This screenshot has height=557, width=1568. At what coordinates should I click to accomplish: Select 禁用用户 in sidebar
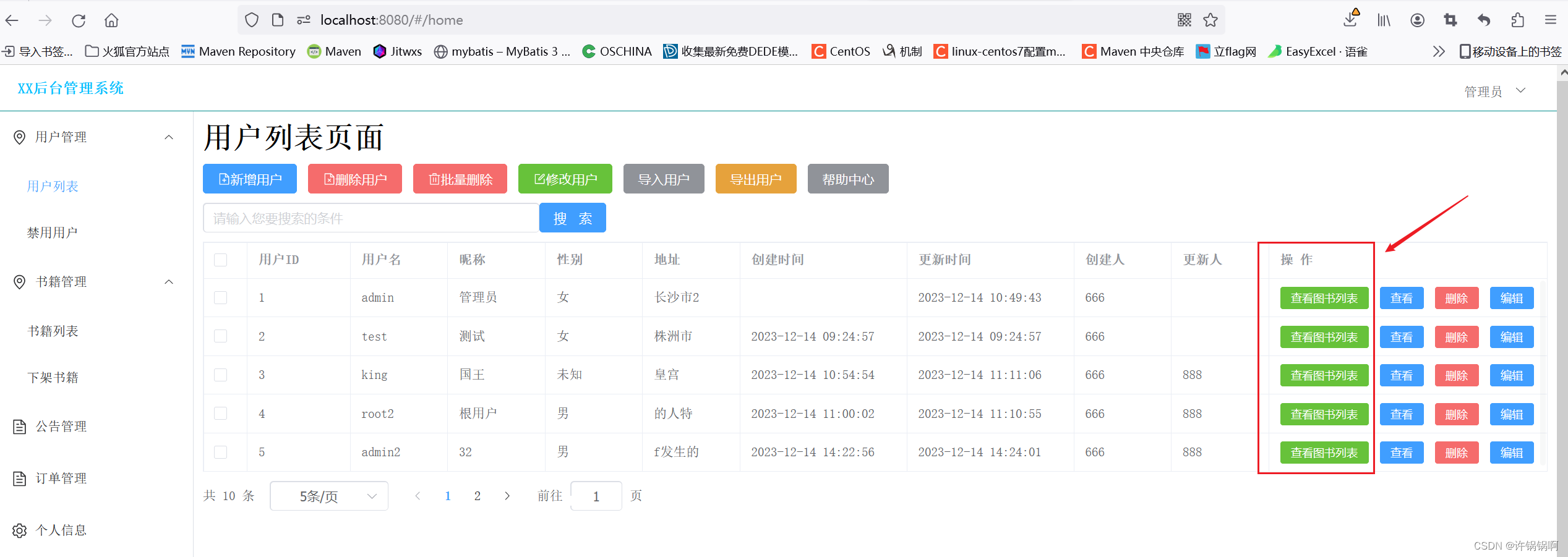pyautogui.click(x=53, y=232)
